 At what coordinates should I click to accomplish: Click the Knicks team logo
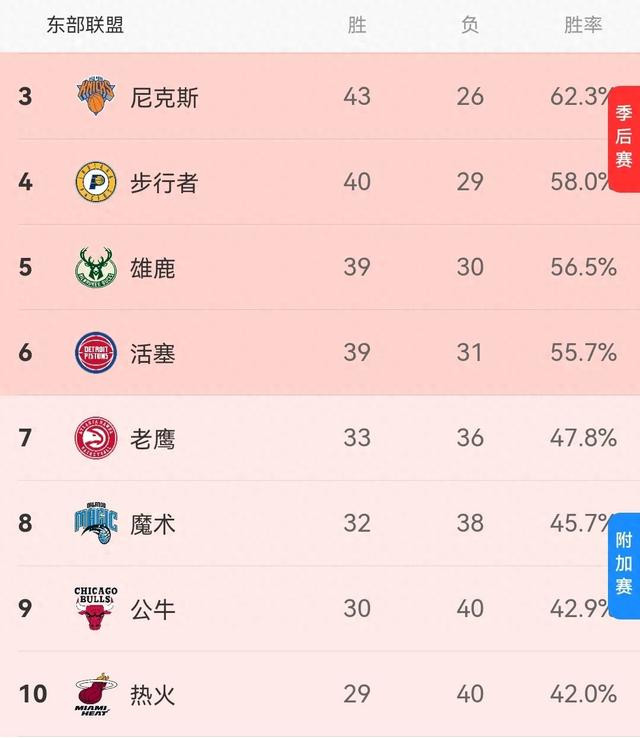coord(96,95)
